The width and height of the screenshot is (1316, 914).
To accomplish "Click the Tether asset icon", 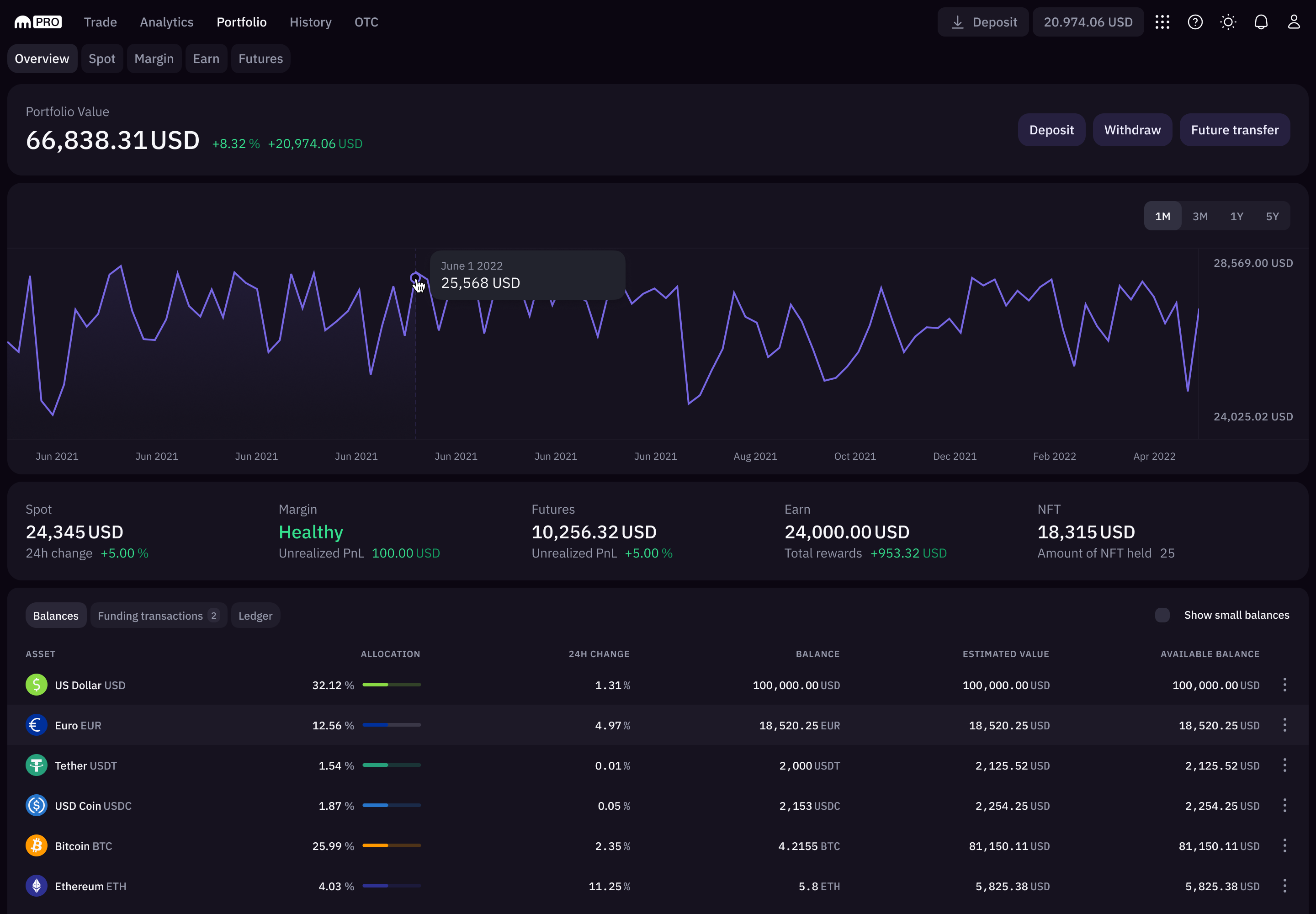I will click(x=37, y=765).
